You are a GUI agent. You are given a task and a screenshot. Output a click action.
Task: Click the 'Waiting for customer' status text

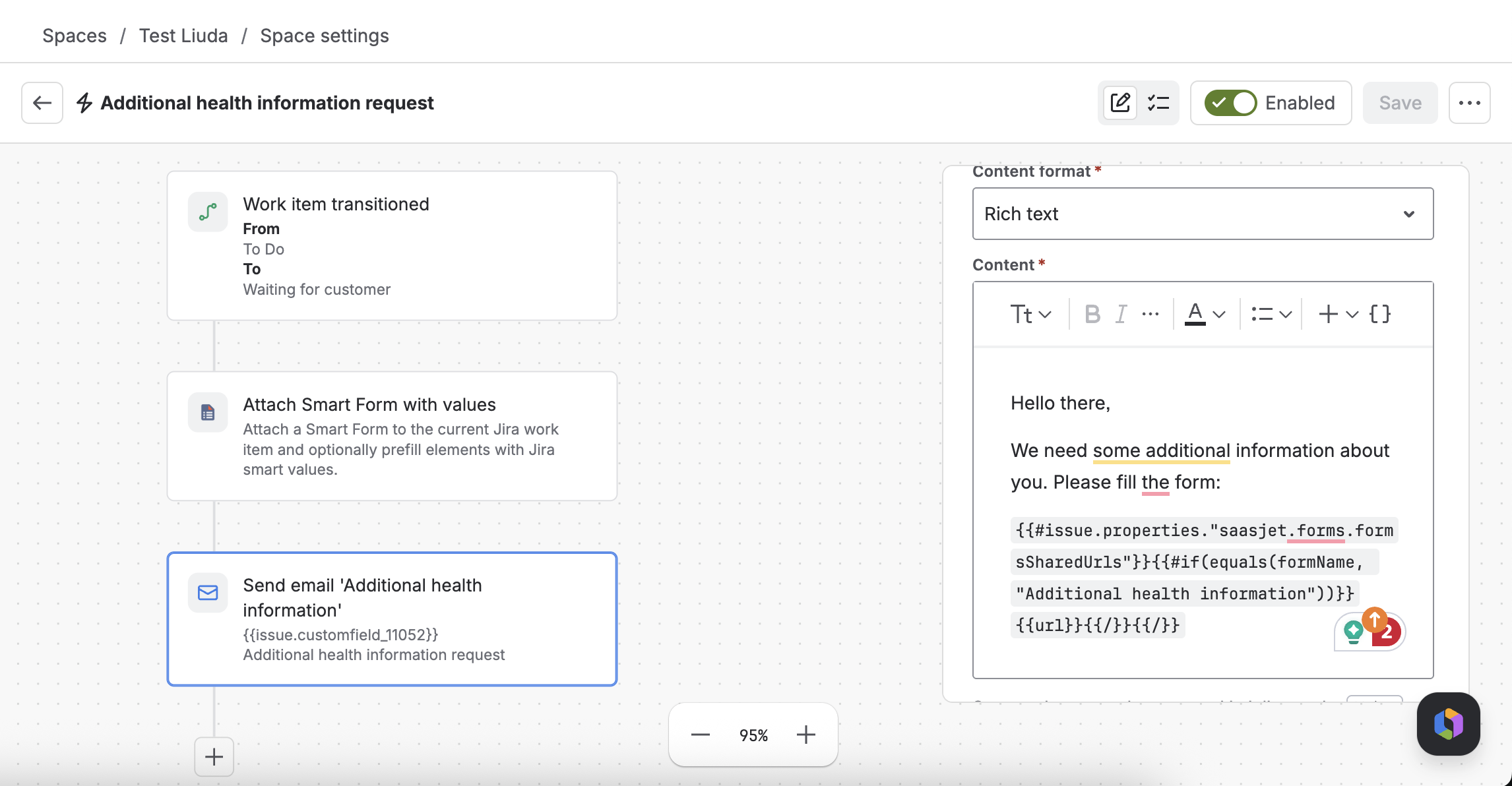pyautogui.click(x=317, y=289)
